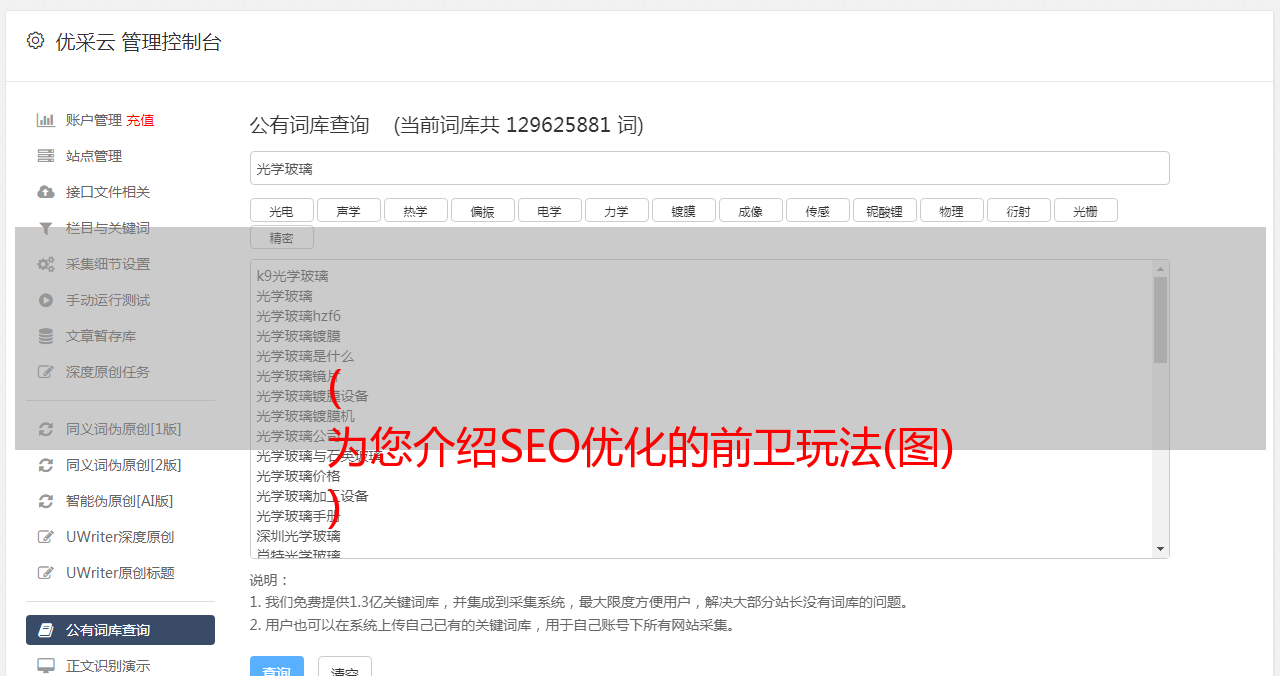Focus the 光学玻璃 search input field
Viewport: 1280px width, 676px height.
tap(709, 168)
